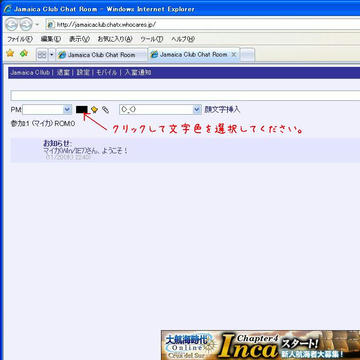Viewport: 360px width, 360px height.
Task: Open the PM recipient dropdown
Action: click(x=47, y=109)
